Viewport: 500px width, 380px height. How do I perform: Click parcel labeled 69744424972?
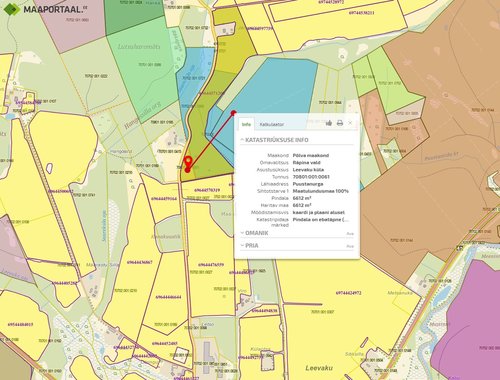click(x=348, y=293)
